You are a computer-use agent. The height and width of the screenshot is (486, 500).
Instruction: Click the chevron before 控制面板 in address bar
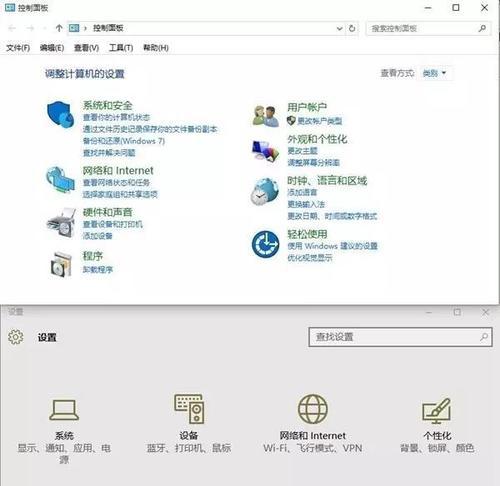coord(85,28)
